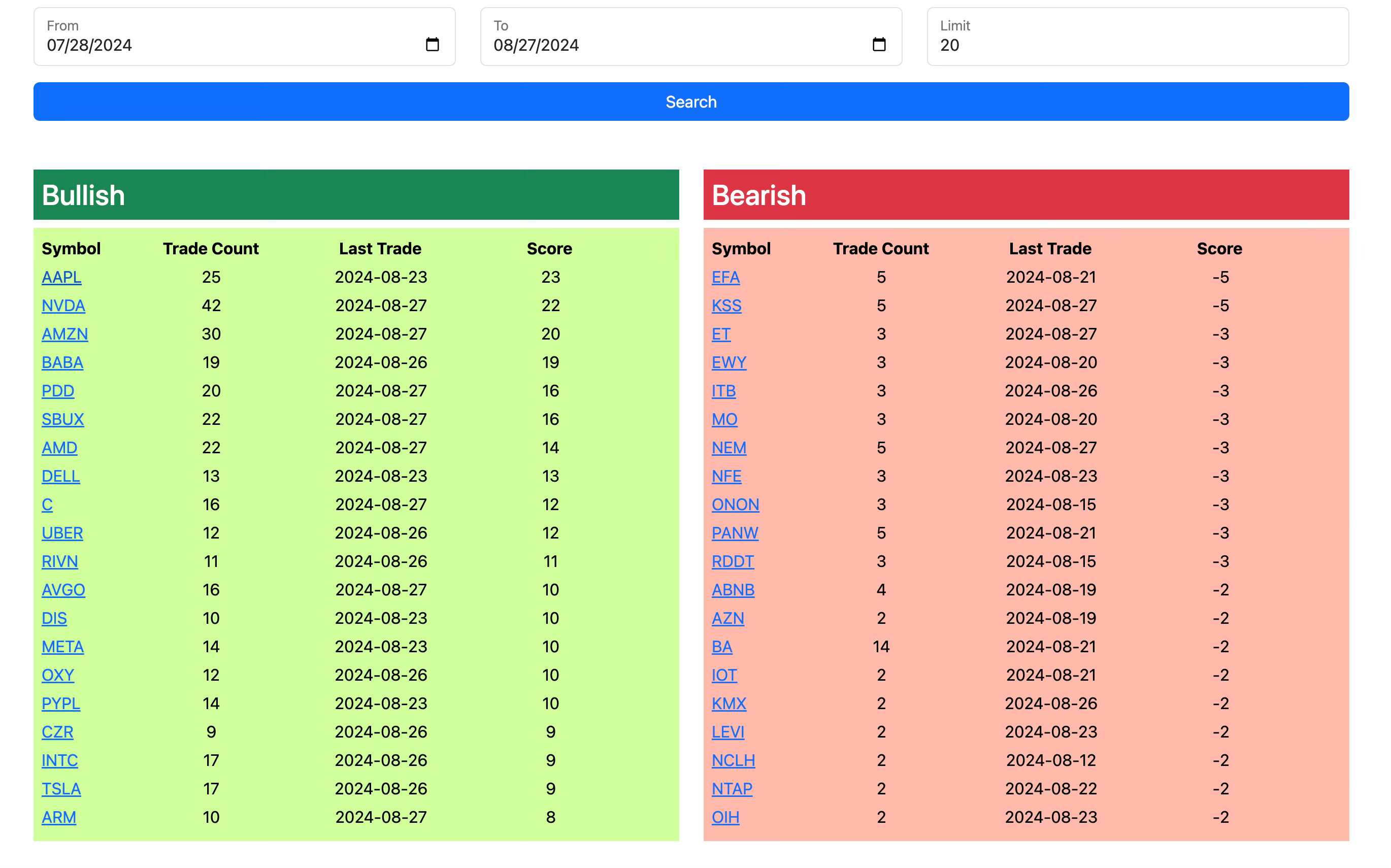Open the AVGO symbol link
This screenshot has width=1391, height=868.
(64, 589)
